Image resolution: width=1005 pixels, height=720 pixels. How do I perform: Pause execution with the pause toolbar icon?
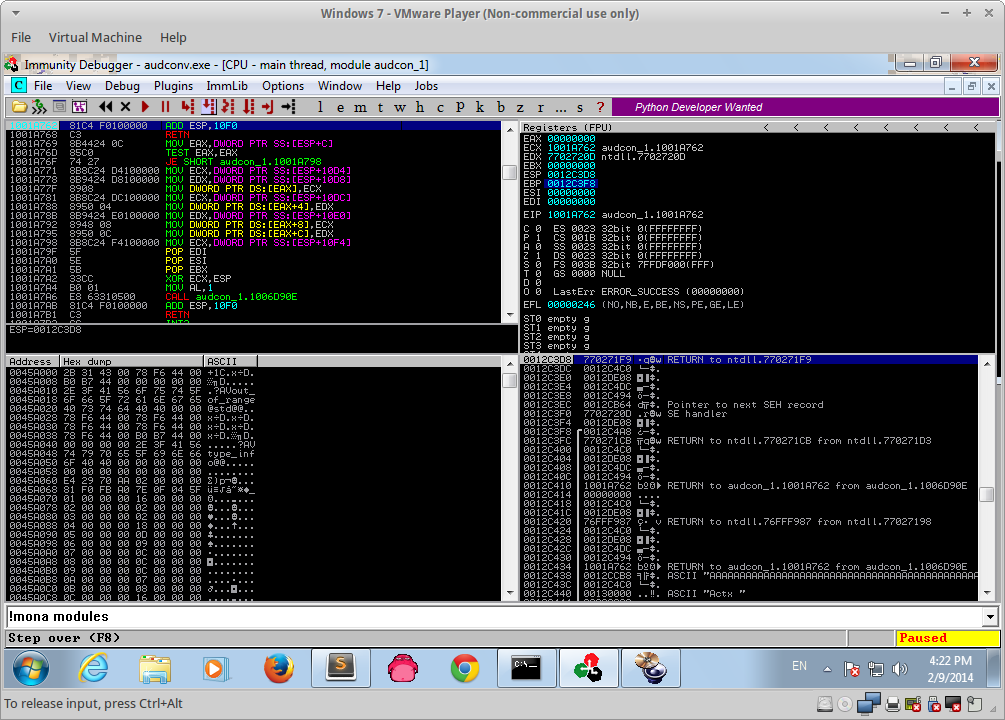[166, 107]
